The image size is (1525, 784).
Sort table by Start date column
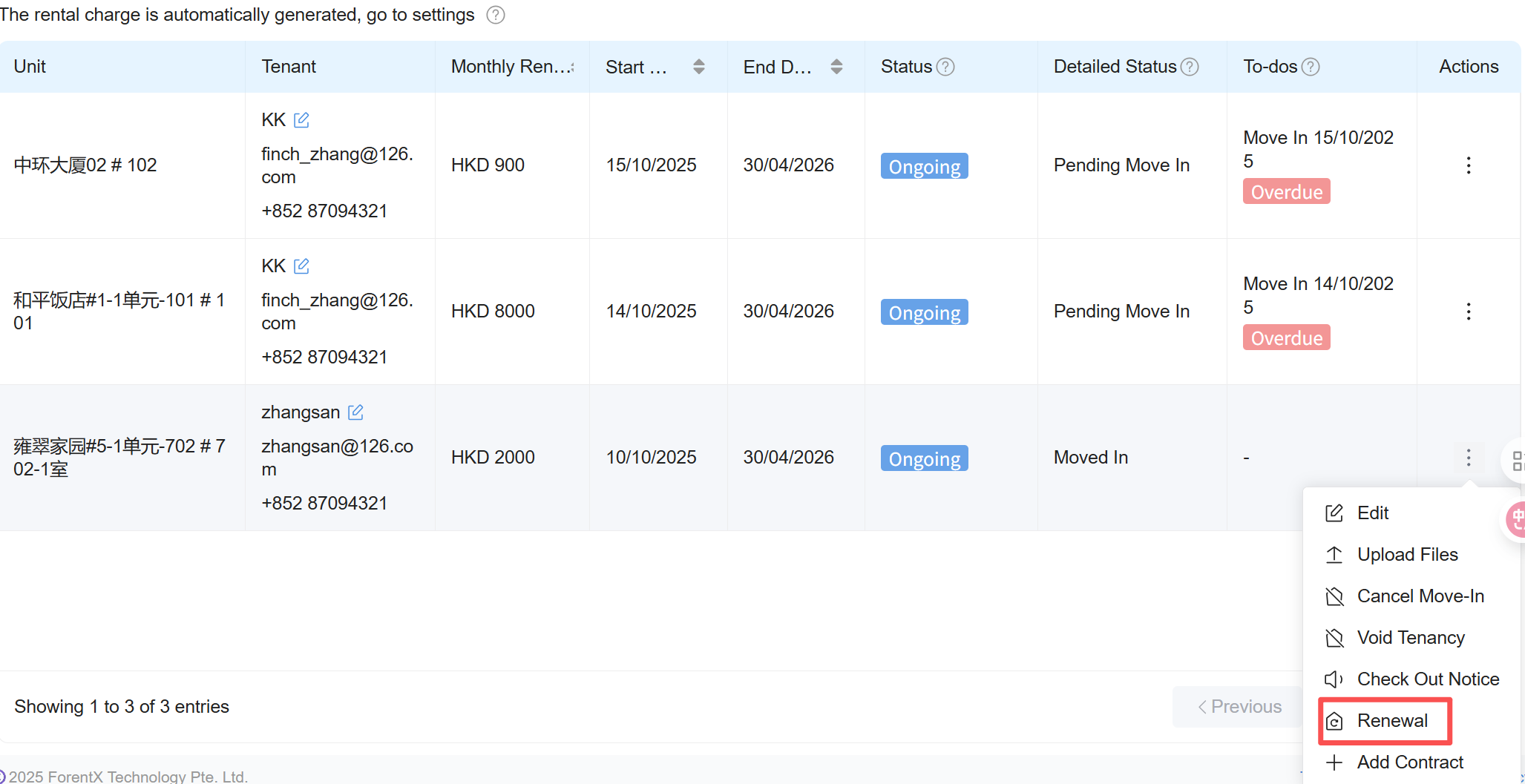point(698,67)
